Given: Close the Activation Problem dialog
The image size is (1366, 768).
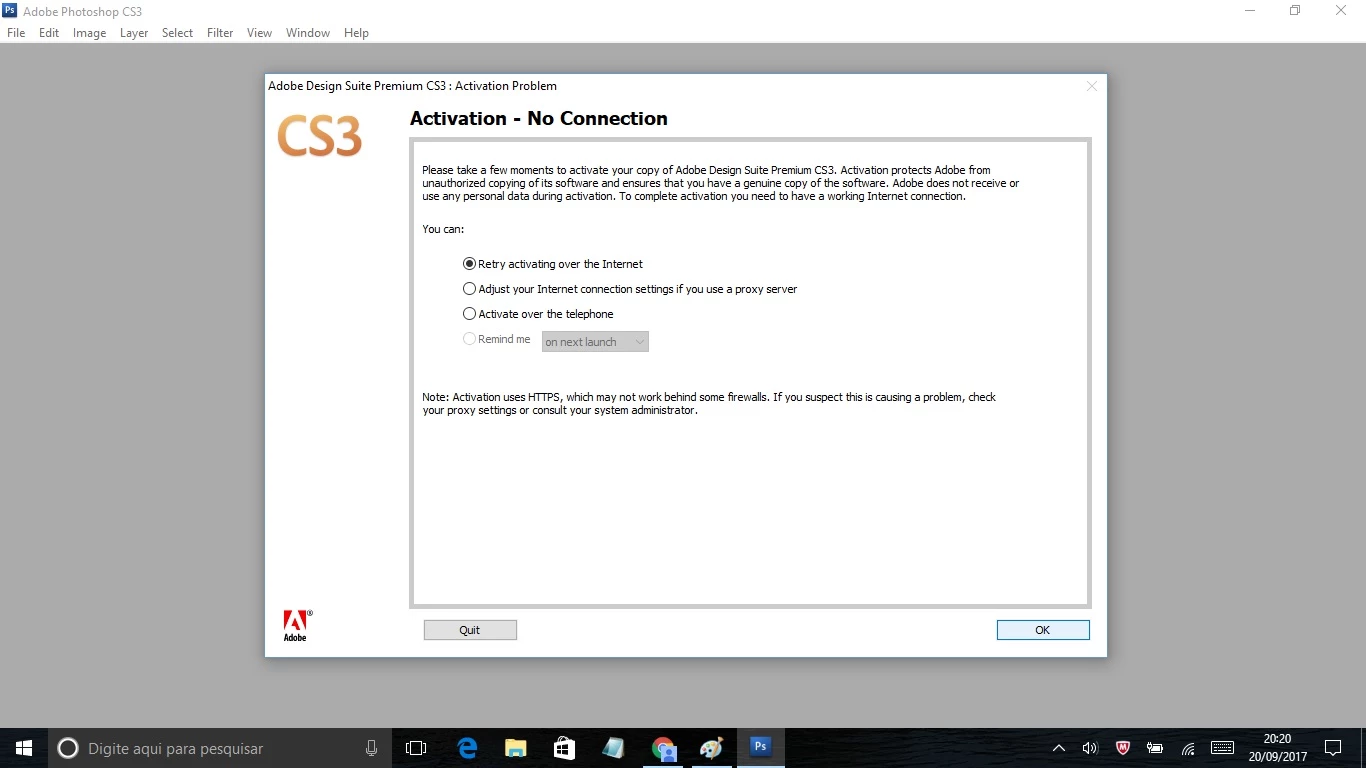Looking at the screenshot, I should click(x=1092, y=86).
